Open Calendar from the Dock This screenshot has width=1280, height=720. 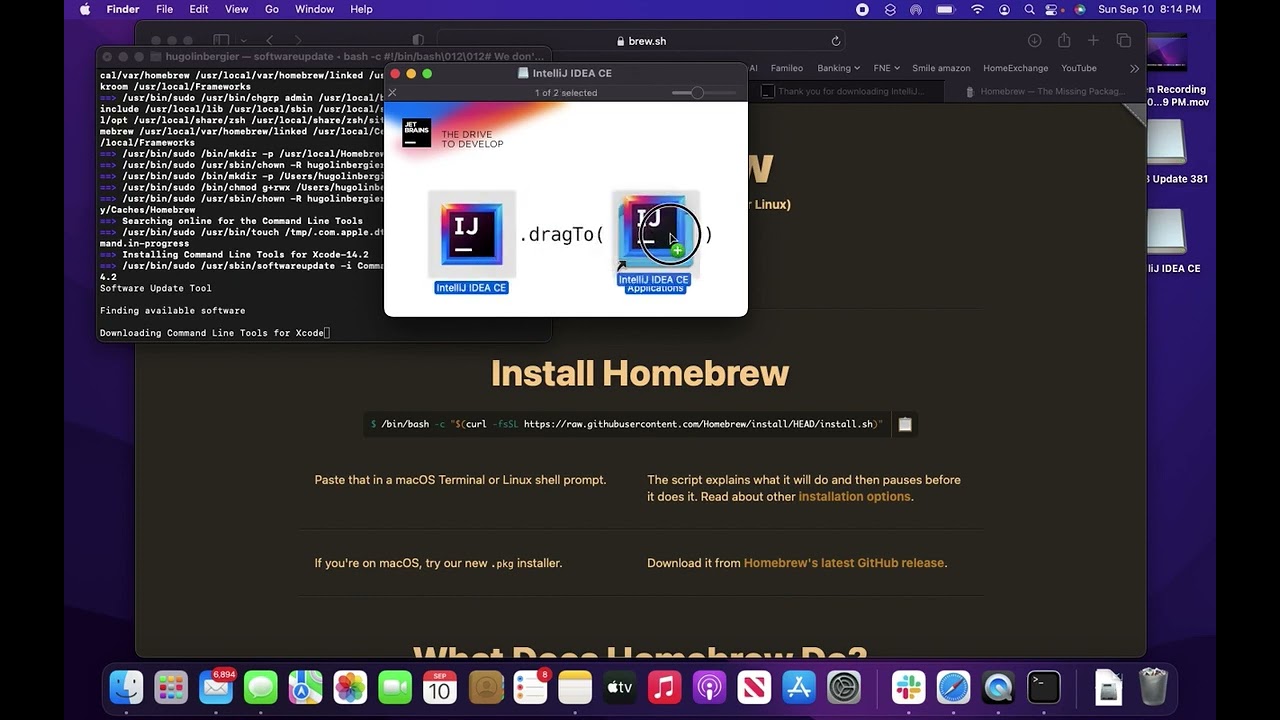440,687
